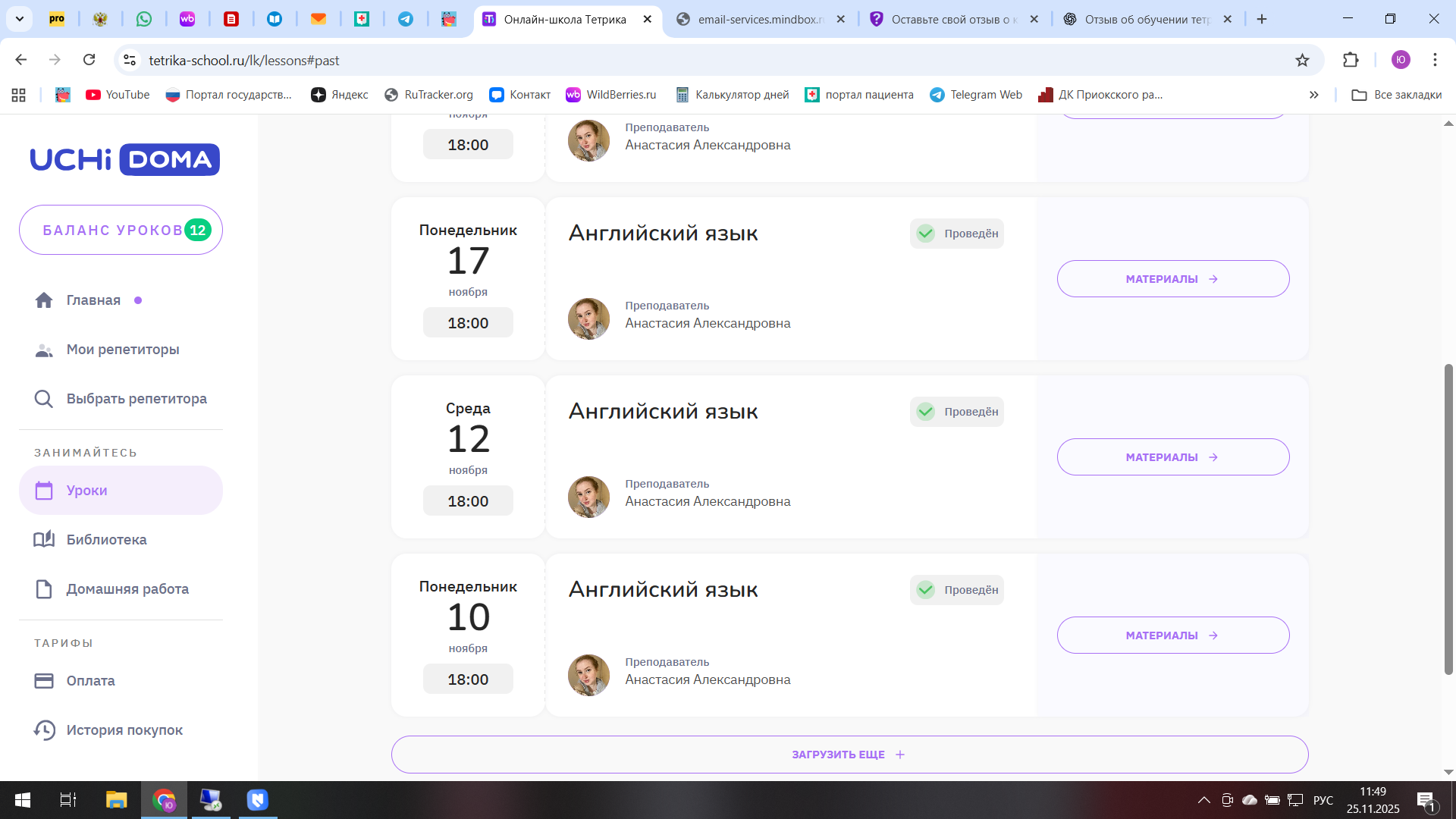Bookmark page with star icon

coord(1302,60)
